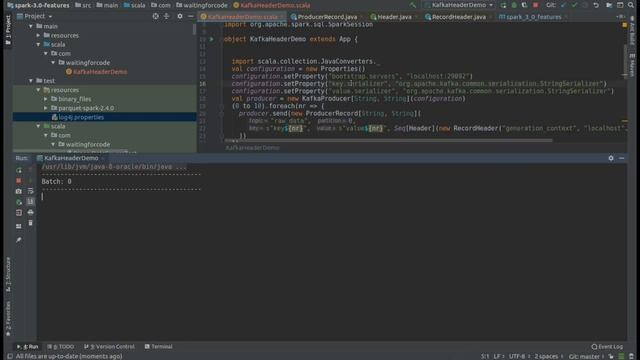Viewport: 640px width, 360px height.
Task: Select log4j.properties in the project tree
Action: [78, 117]
